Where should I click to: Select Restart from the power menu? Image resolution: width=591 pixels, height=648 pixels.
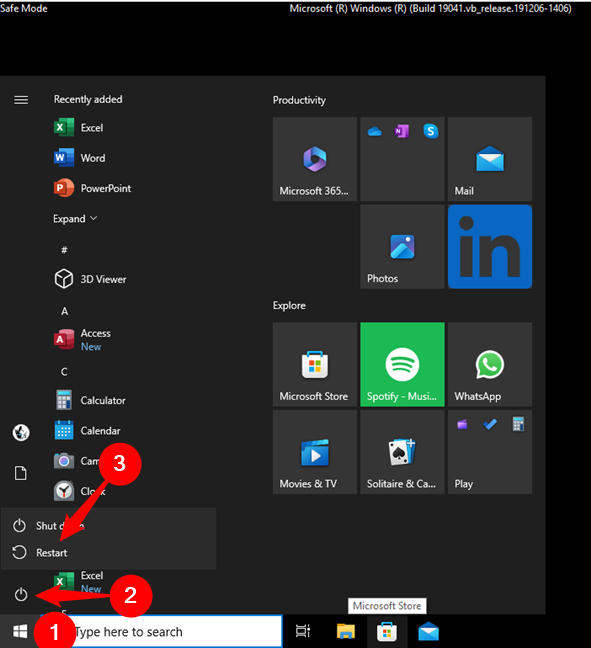pyautogui.click(x=108, y=553)
